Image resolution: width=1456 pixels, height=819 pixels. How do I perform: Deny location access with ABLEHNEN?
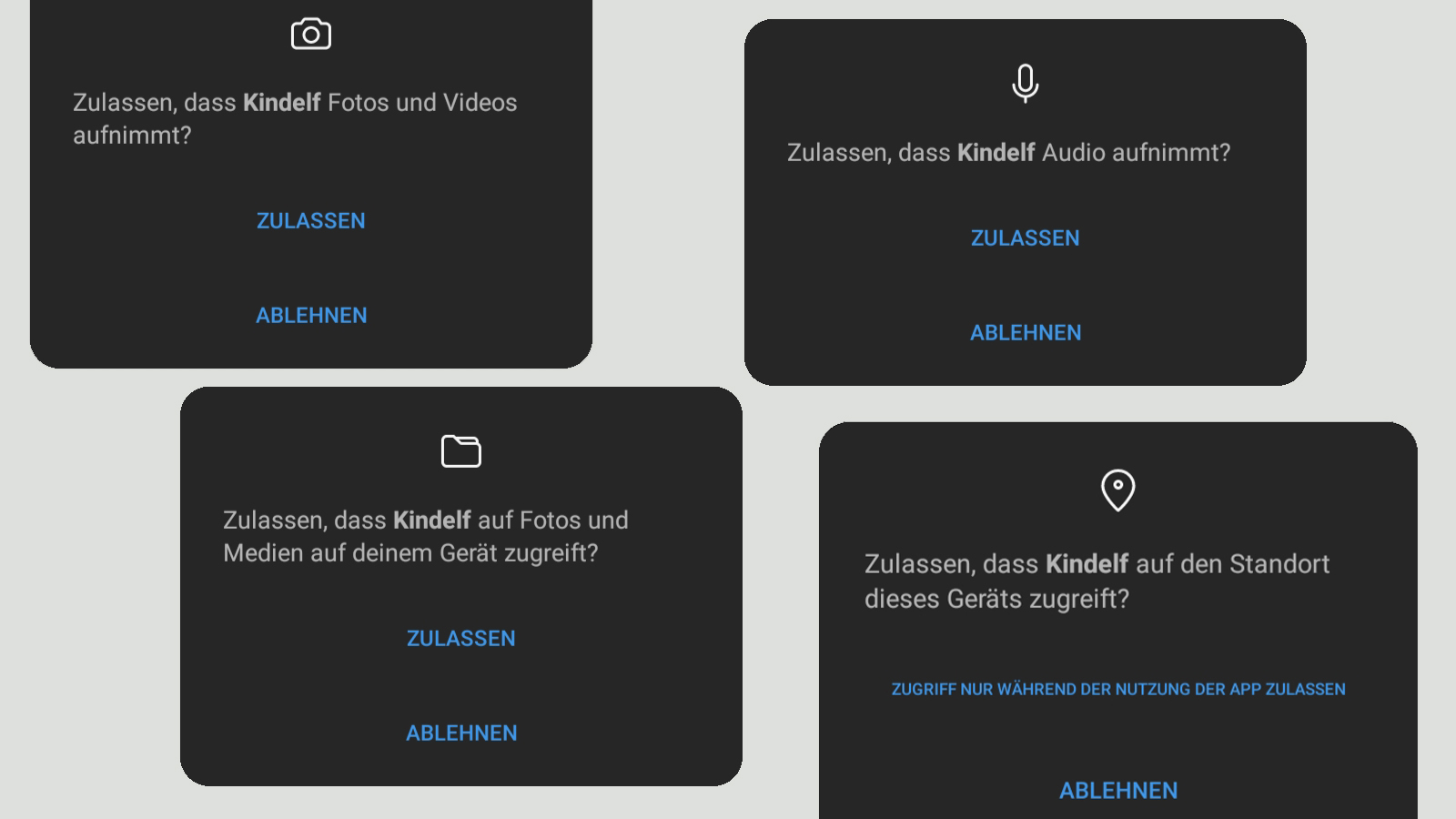[1118, 791]
